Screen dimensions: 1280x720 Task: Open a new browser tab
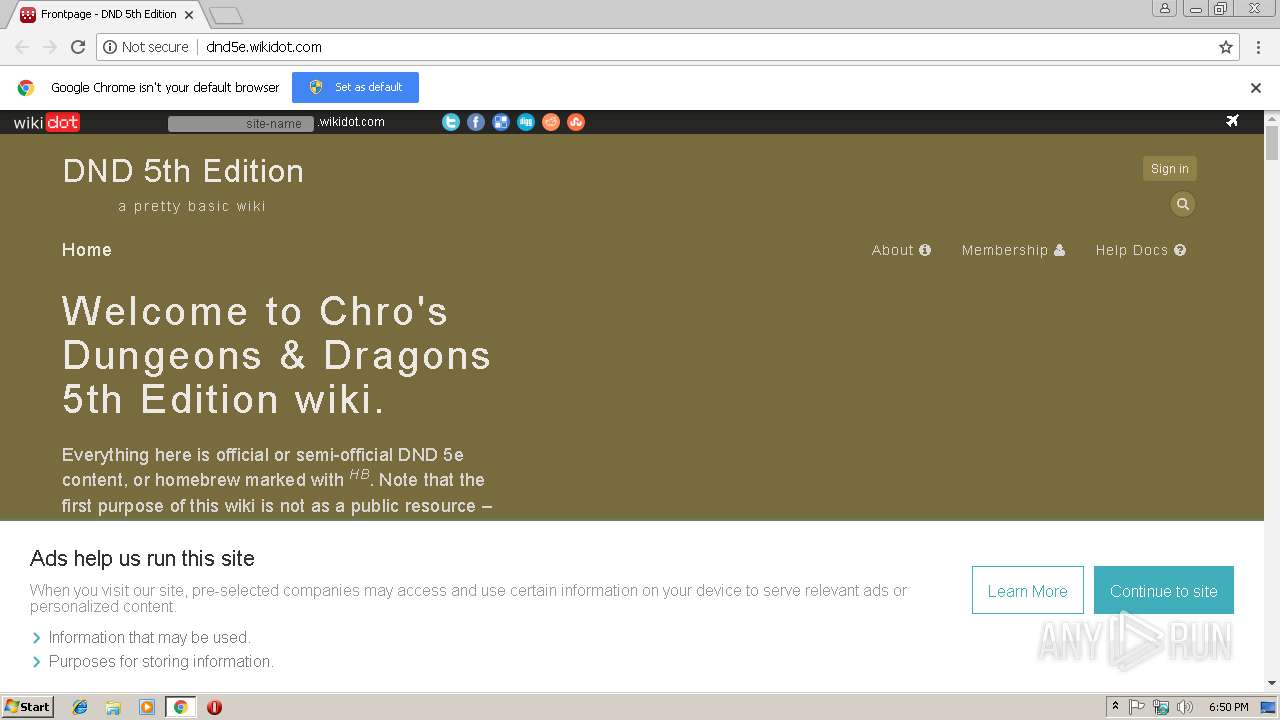[x=226, y=15]
